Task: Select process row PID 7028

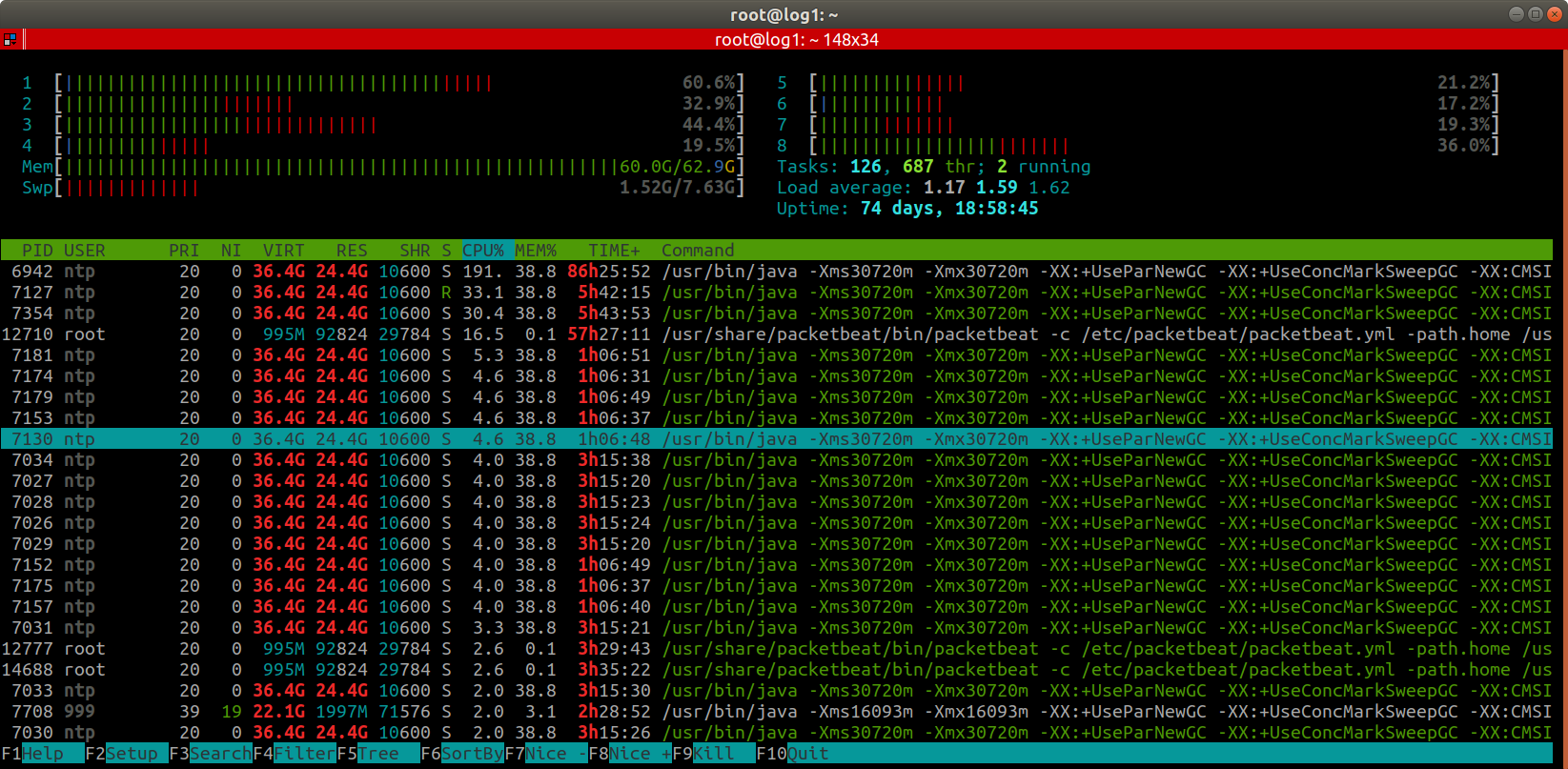Action: 777,502
